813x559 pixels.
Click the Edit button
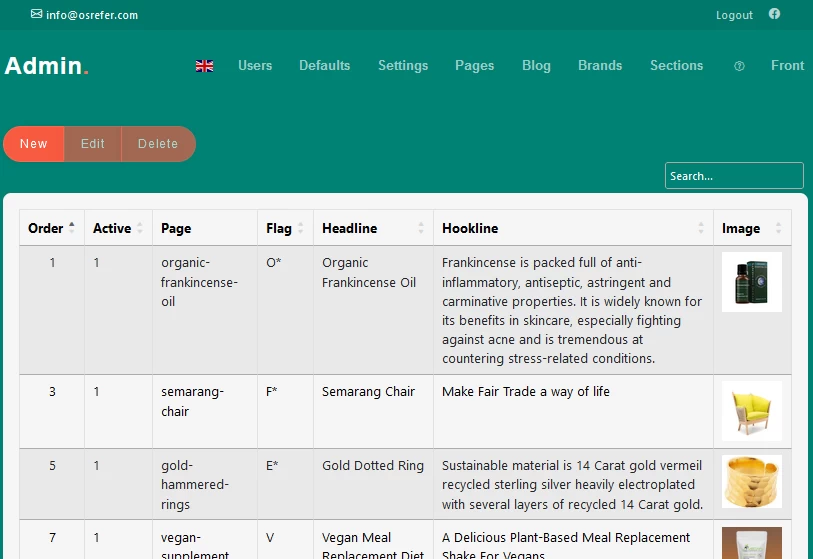coord(93,144)
